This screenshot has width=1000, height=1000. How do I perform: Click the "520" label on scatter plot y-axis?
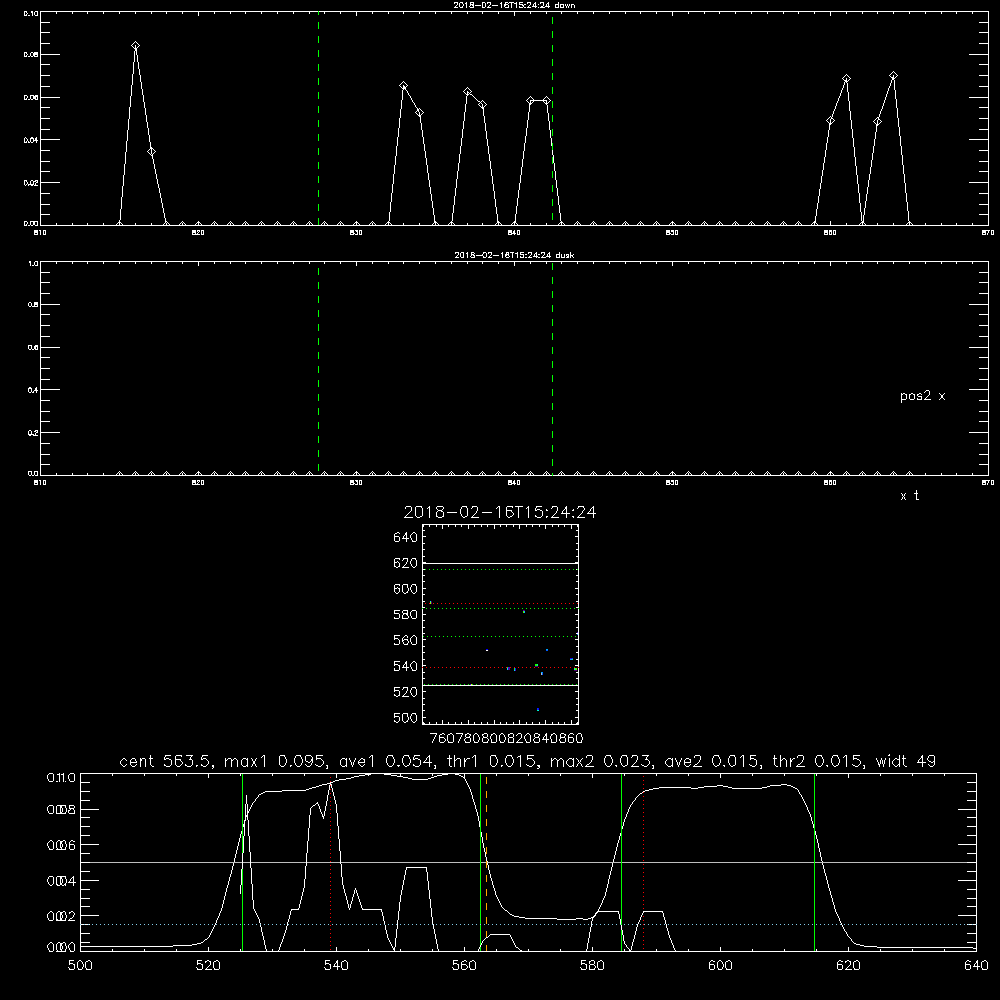point(406,692)
